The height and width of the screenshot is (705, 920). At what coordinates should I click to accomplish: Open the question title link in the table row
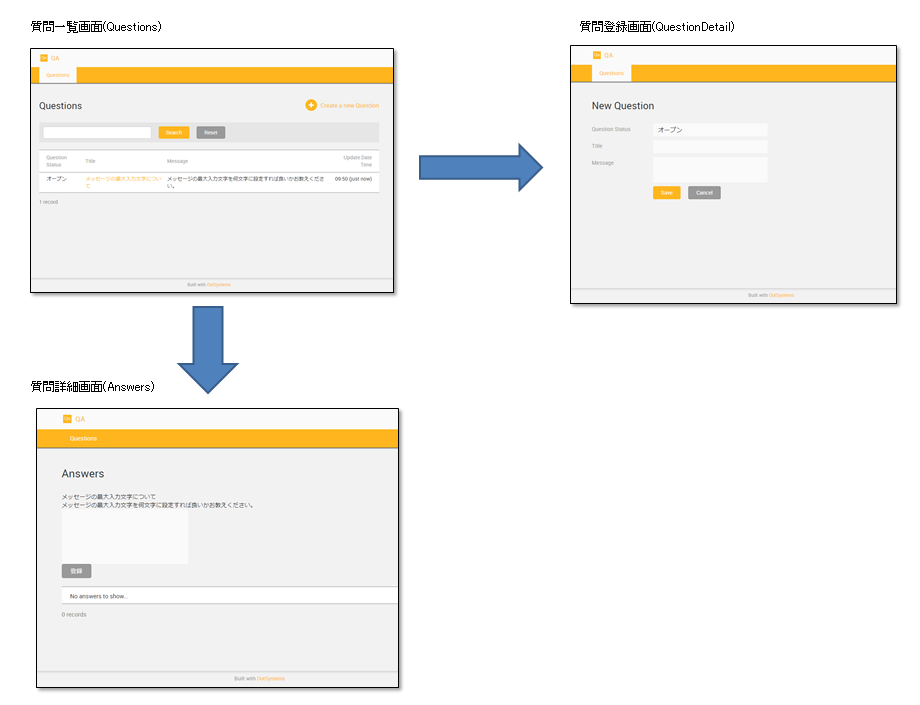coord(123,182)
